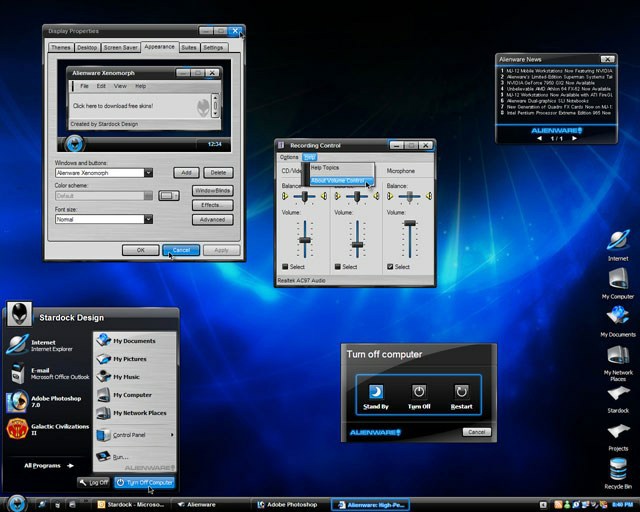Click the Restart icon in the shutdown dialog
The image size is (640, 512).
click(x=461, y=392)
